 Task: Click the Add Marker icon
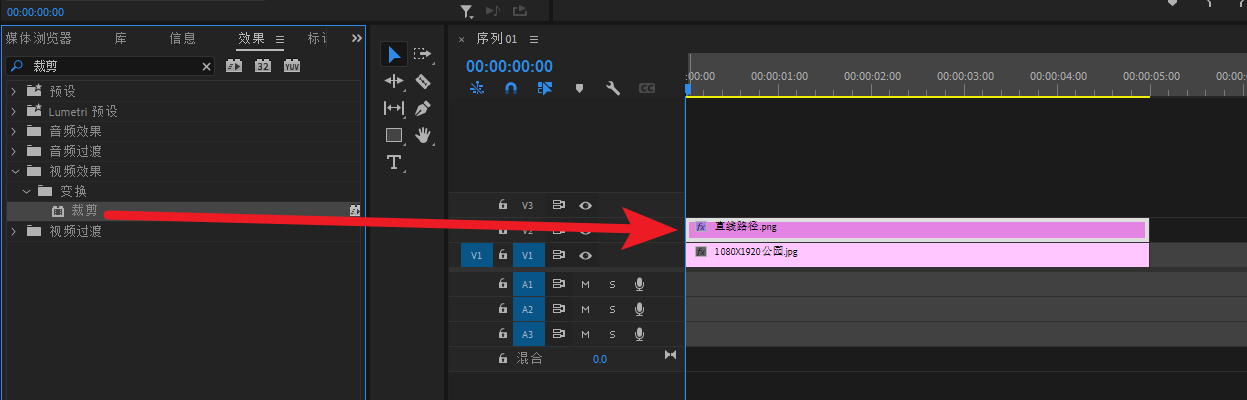[x=578, y=88]
